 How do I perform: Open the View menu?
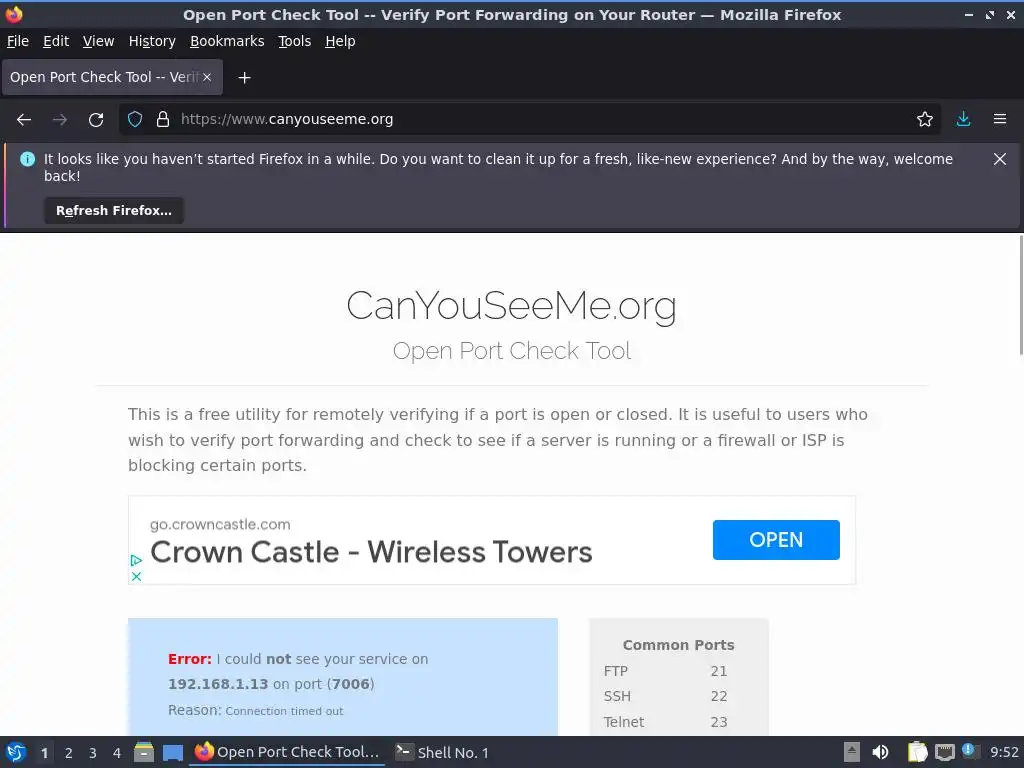(x=99, y=41)
